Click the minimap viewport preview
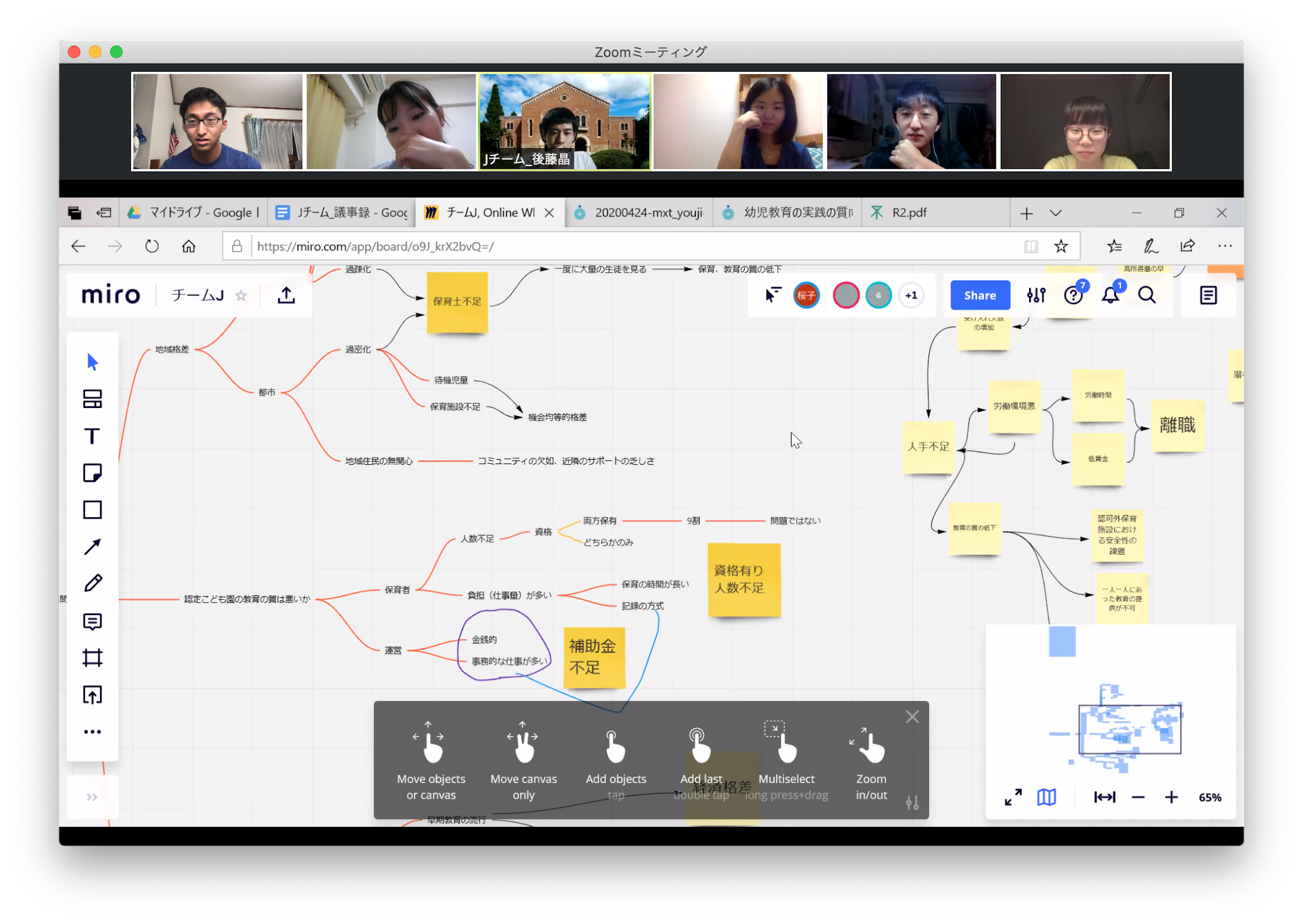This screenshot has height=924, width=1303. [x=1130, y=729]
